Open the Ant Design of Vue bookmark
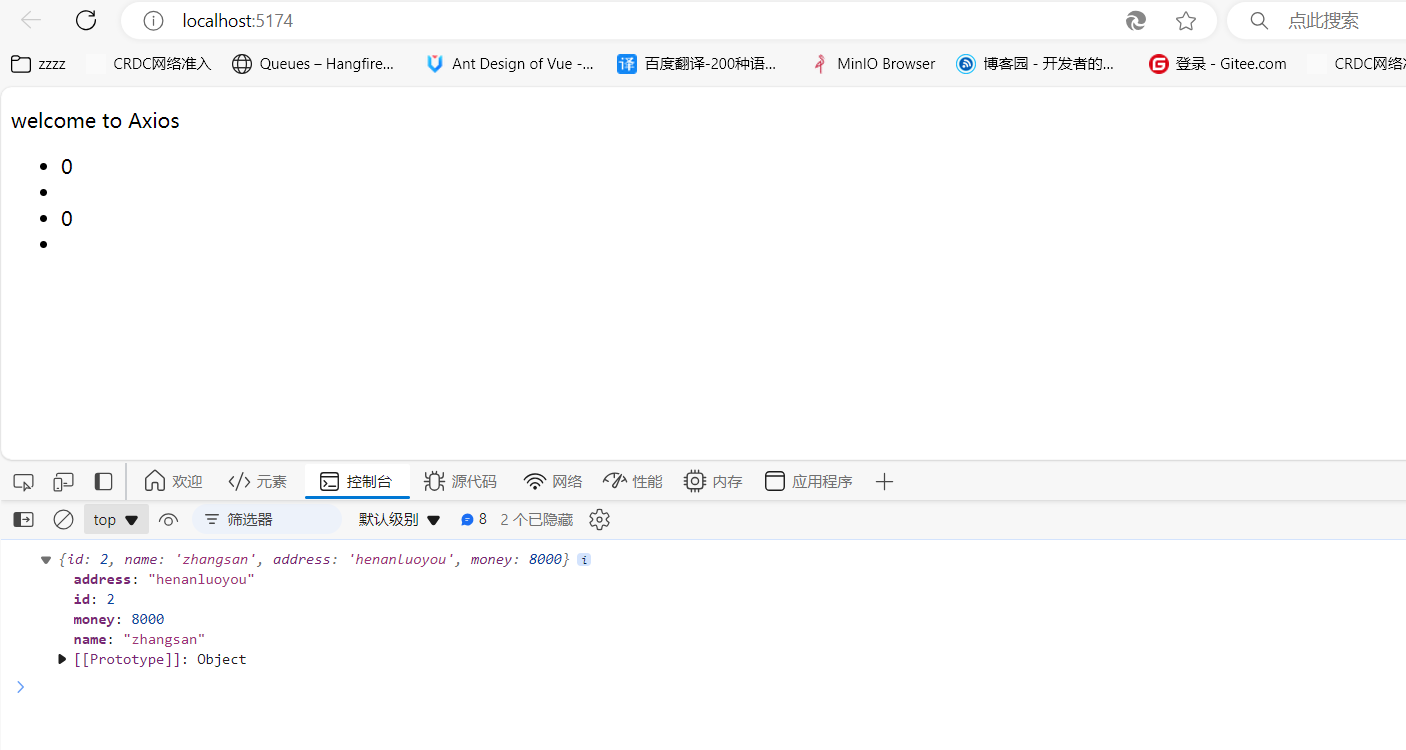This screenshot has height=750, width=1406. coord(509,64)
